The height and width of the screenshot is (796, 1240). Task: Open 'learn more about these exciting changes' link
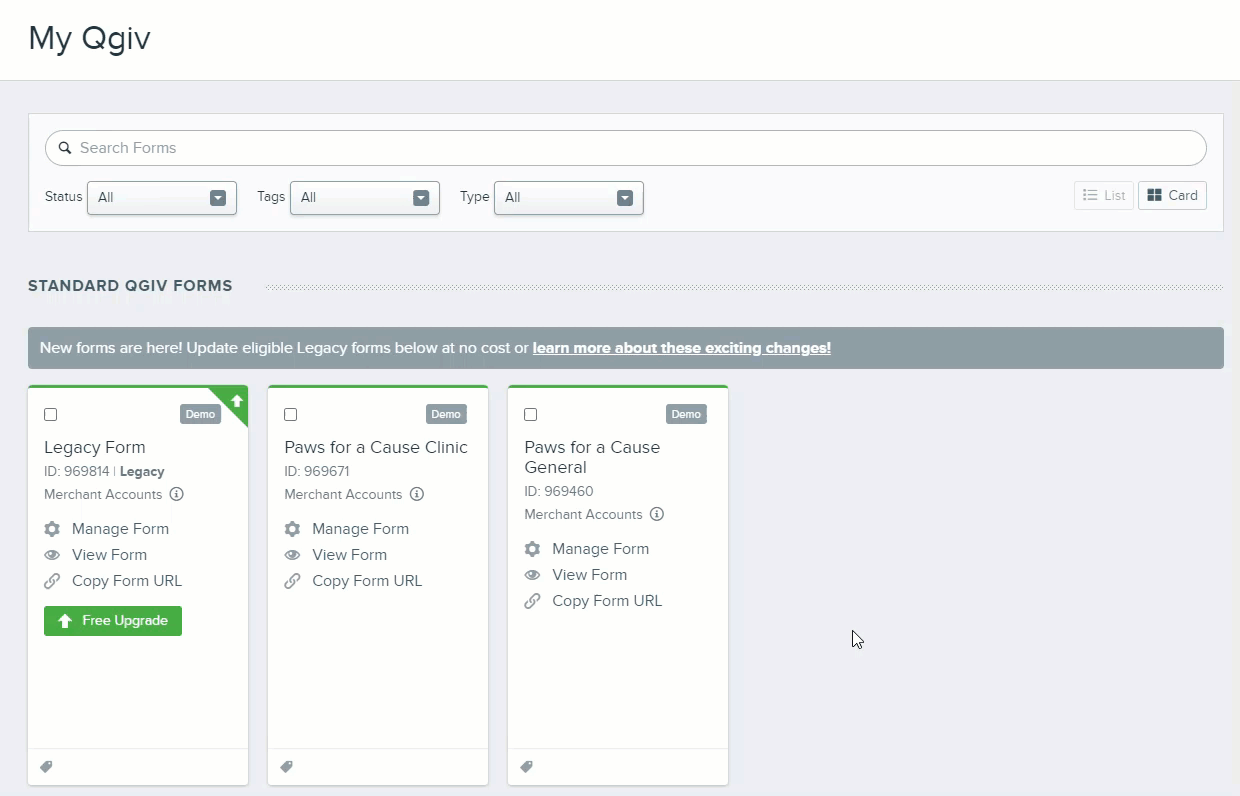pyautogui.click(x=682, y=348)
